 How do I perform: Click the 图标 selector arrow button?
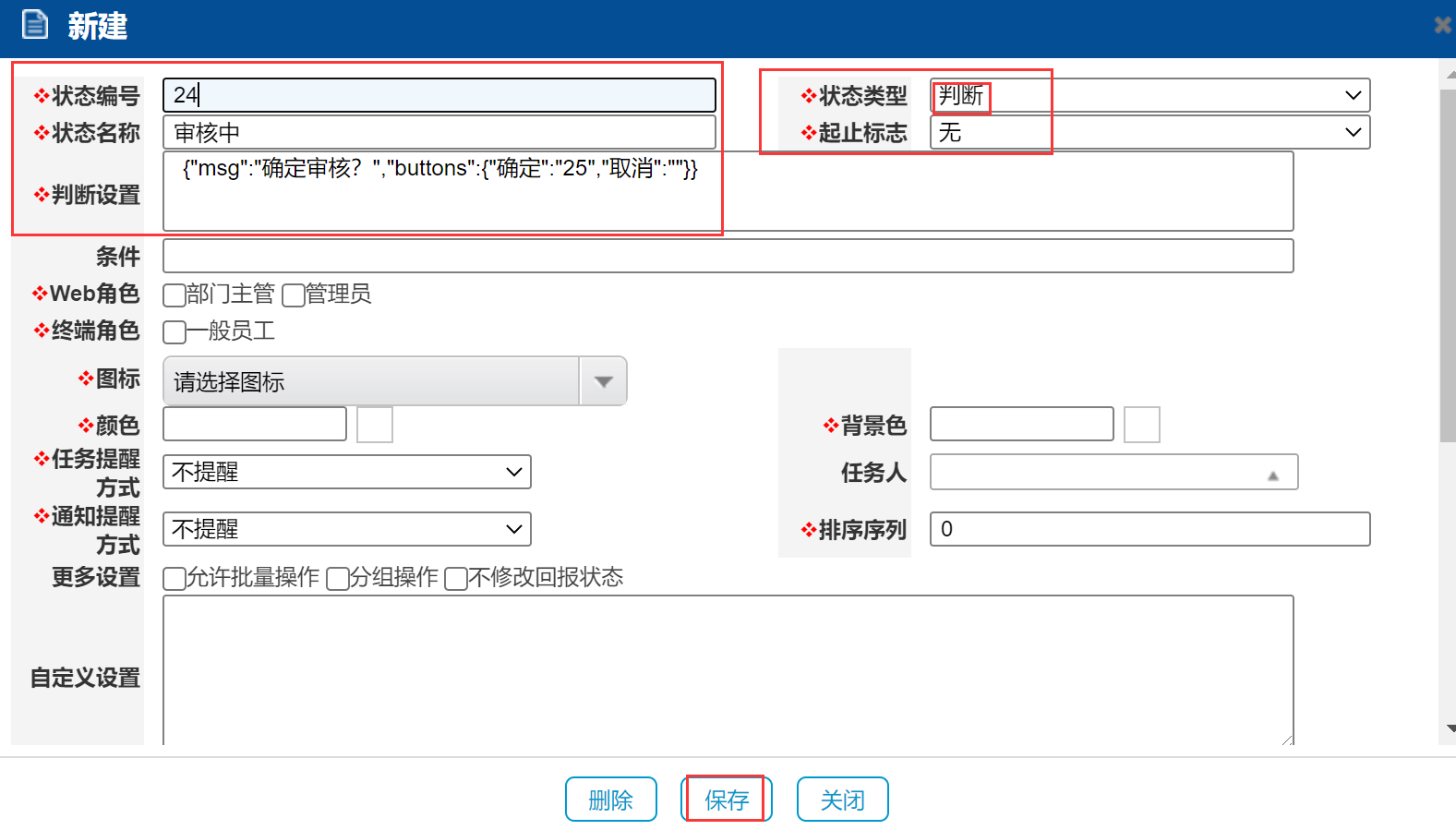point(603,381)
